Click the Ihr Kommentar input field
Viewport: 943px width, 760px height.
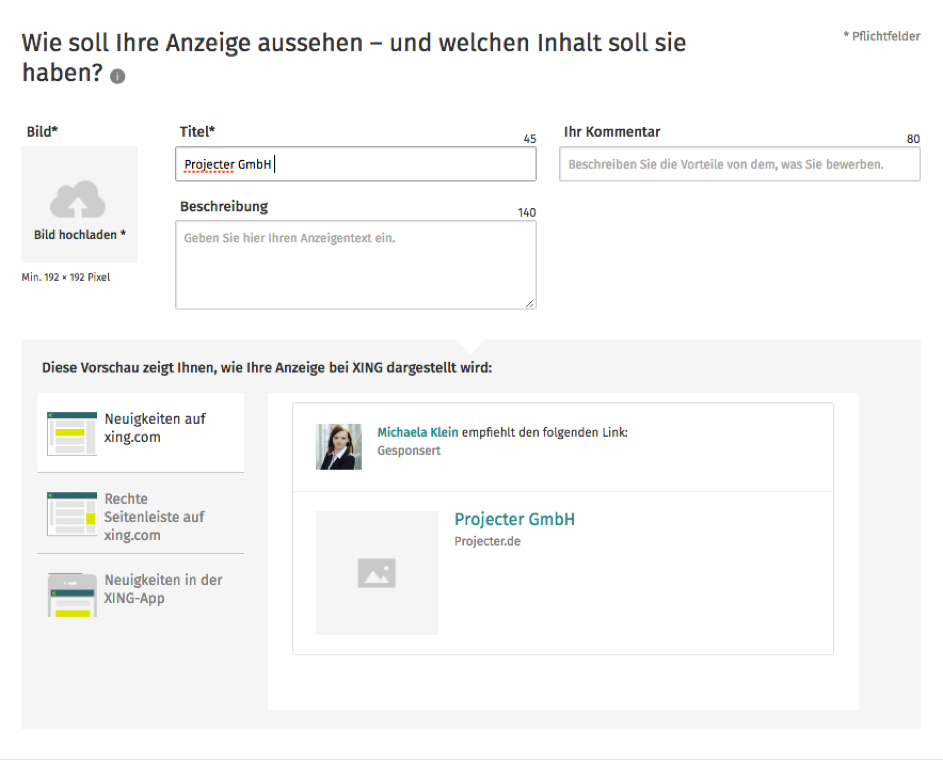pos(739,164)
